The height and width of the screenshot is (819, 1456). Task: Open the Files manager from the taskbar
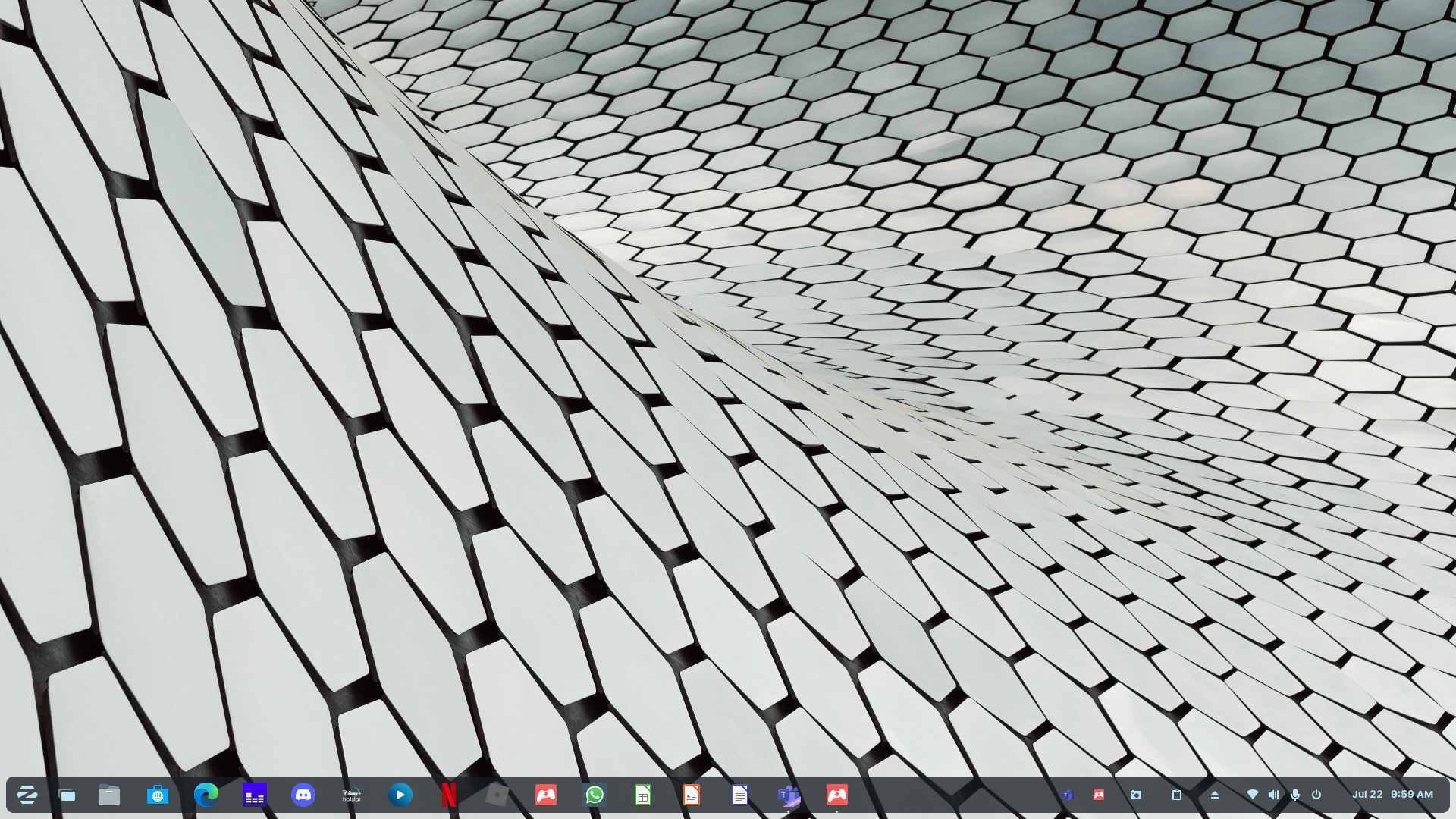[109, 795]
